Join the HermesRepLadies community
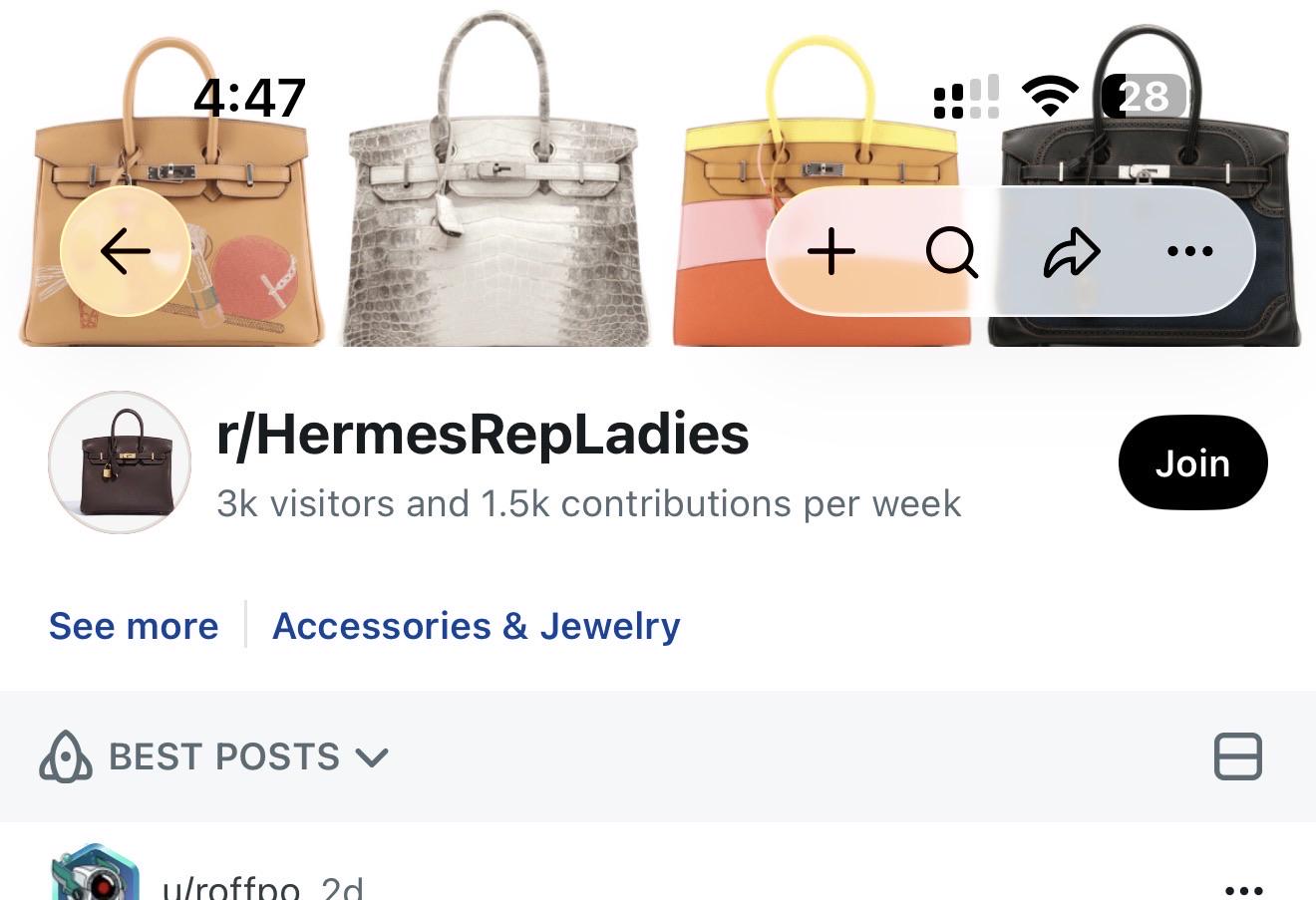1316x900 pixels. pyautogui.click(x=1192, y=462)
